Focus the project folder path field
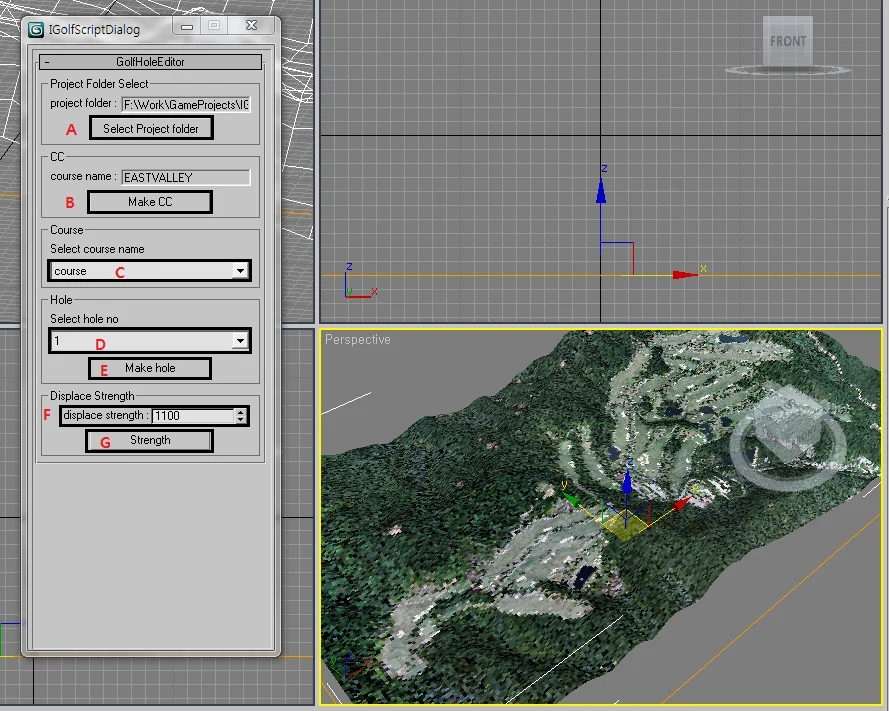Screen dimensions: 889x711 pos(186,105)
